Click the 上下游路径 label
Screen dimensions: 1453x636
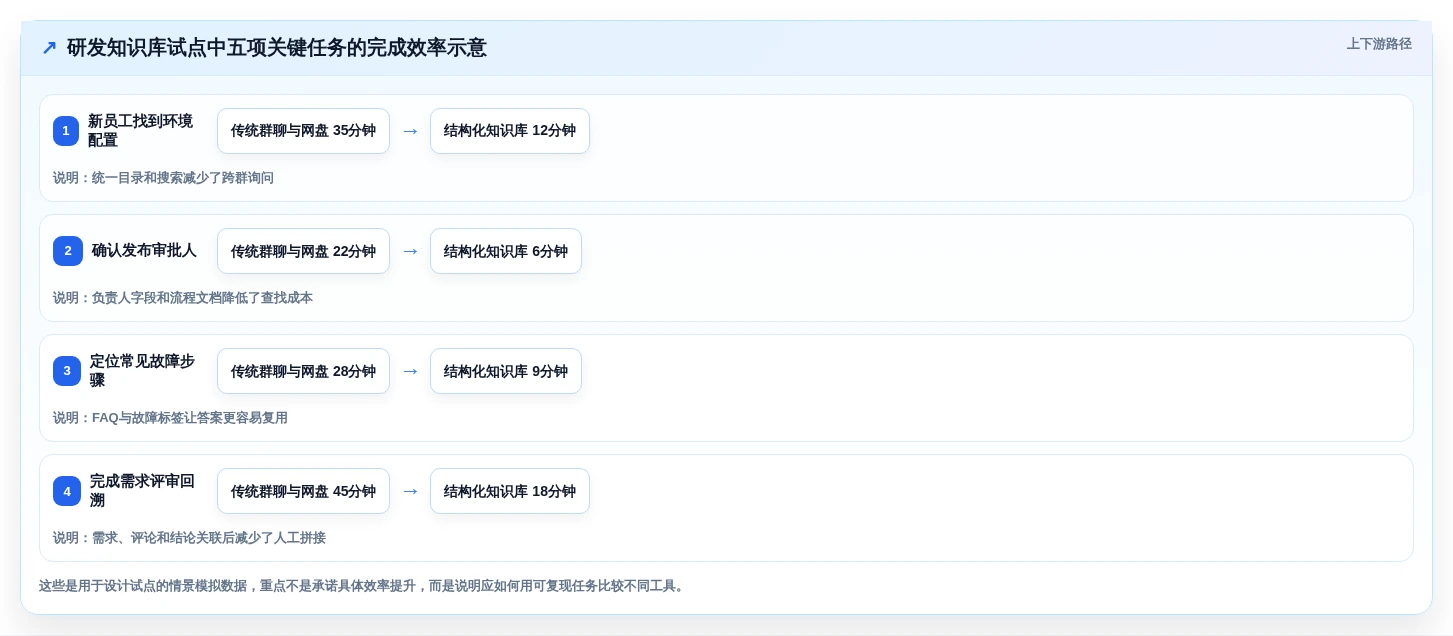coord(1379,44)
